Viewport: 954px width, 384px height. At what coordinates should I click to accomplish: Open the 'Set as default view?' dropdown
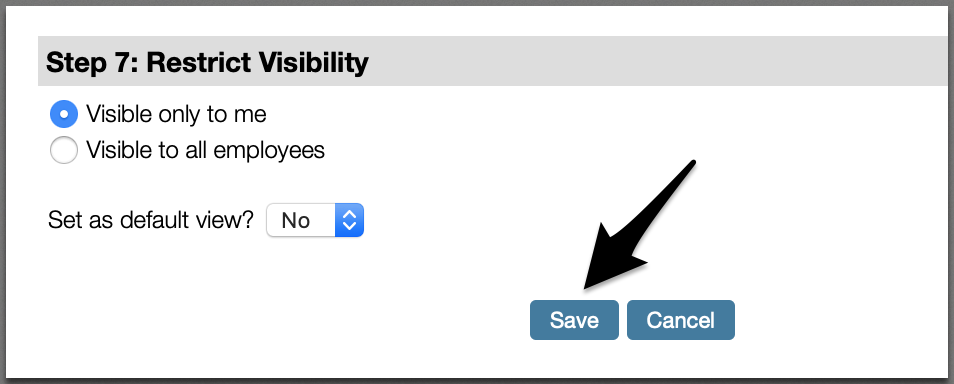click(315, 220)
